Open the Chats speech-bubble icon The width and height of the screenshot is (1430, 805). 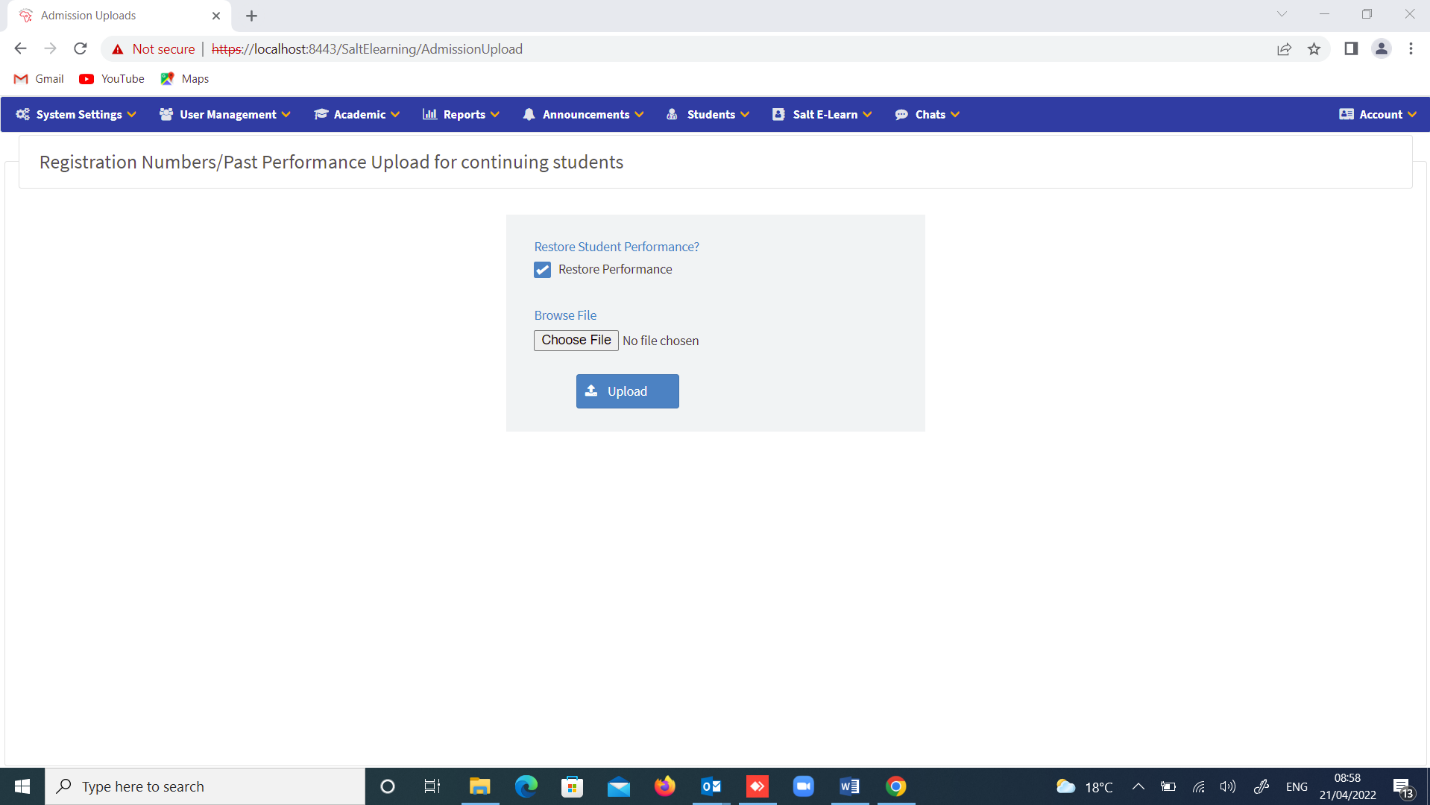[x=903, y=114]
